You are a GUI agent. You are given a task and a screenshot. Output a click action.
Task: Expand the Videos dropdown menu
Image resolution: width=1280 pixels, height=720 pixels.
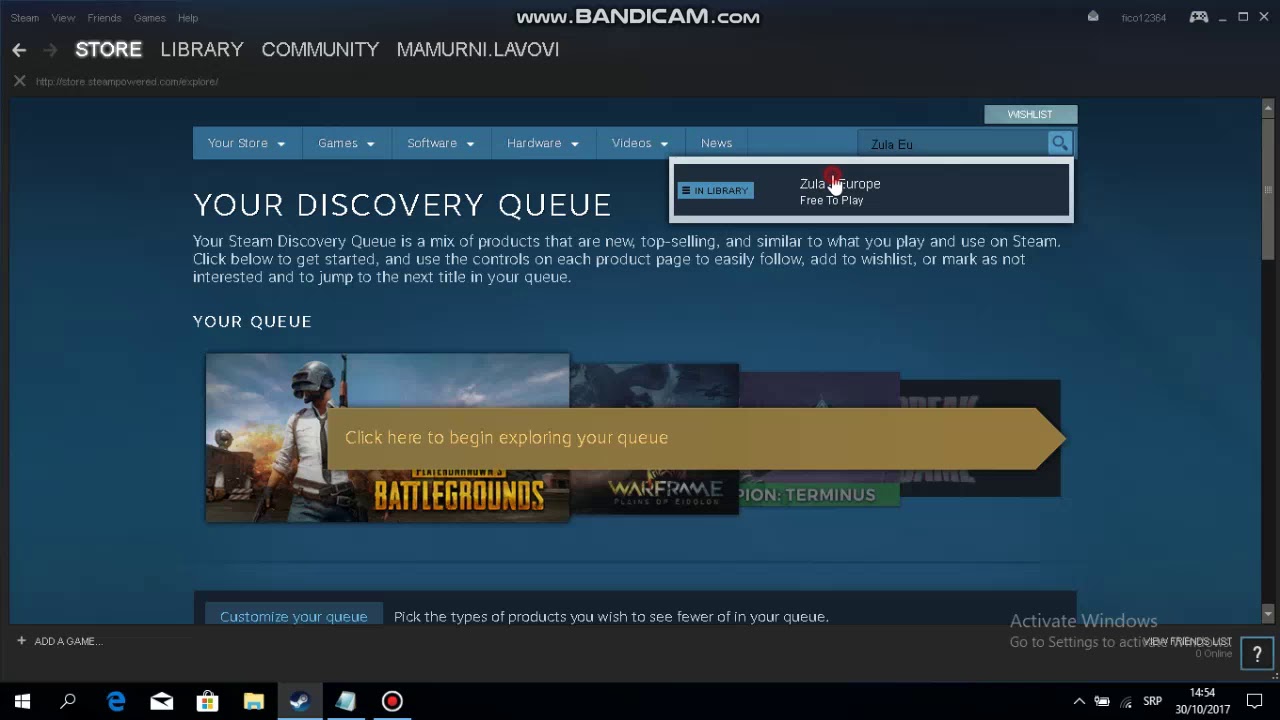click(x=639, y=143)
